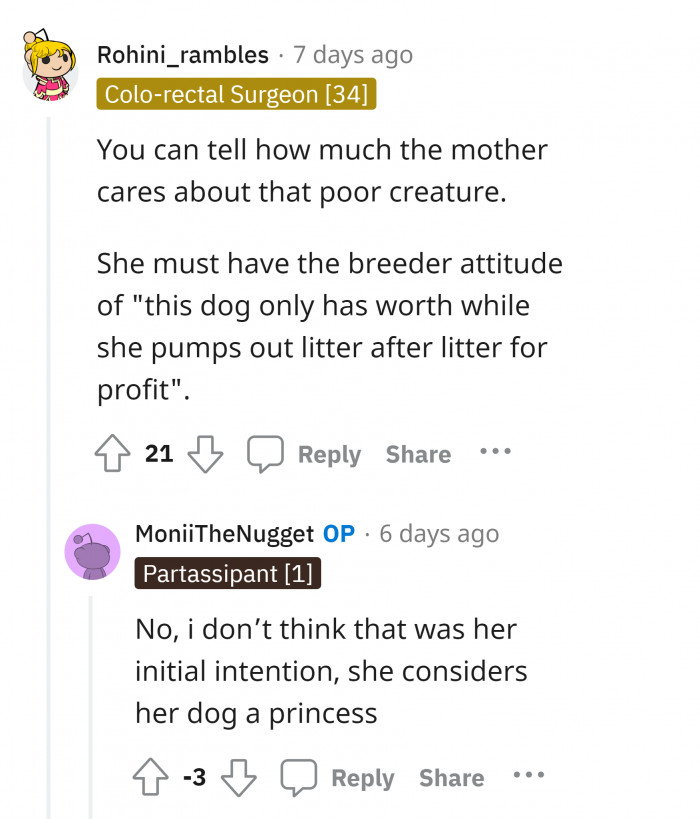Click the Partassipant flair badge

point(227,573)
